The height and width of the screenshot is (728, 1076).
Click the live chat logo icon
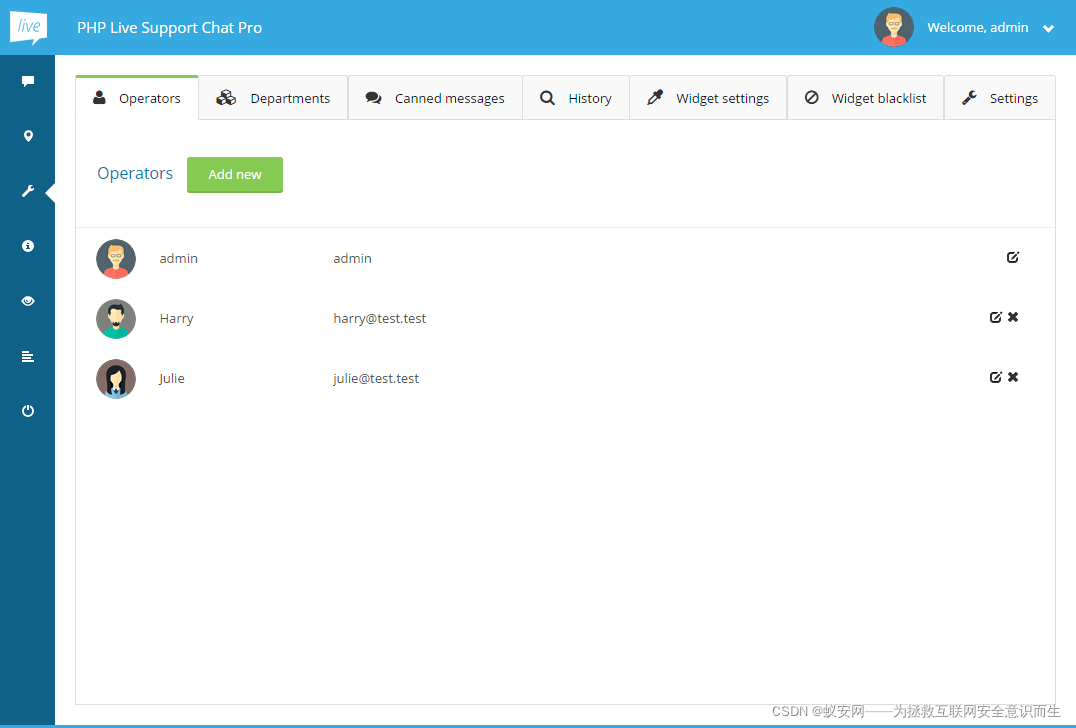(x=28, y=27)
